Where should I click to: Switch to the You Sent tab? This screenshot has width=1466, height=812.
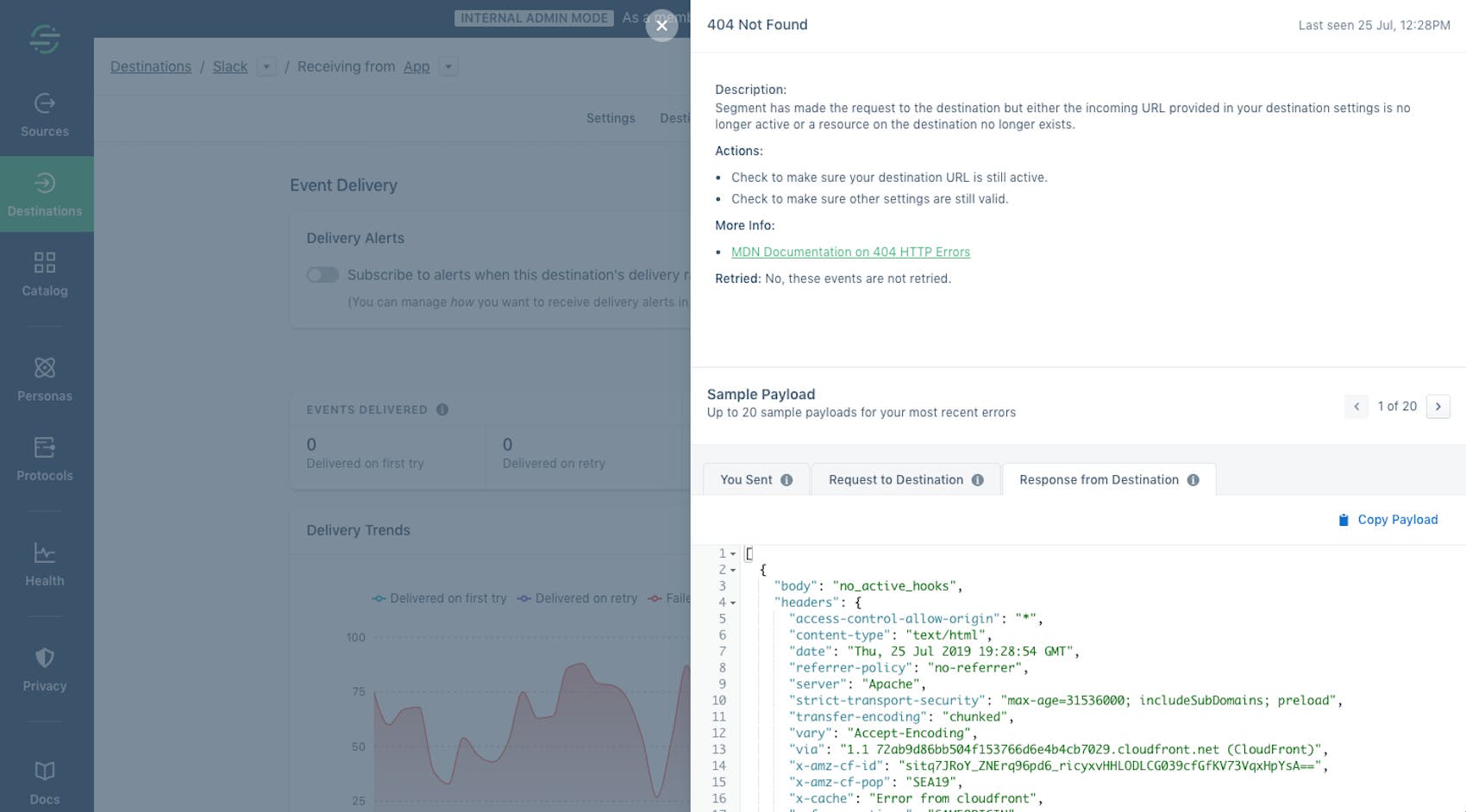point(747,479)
